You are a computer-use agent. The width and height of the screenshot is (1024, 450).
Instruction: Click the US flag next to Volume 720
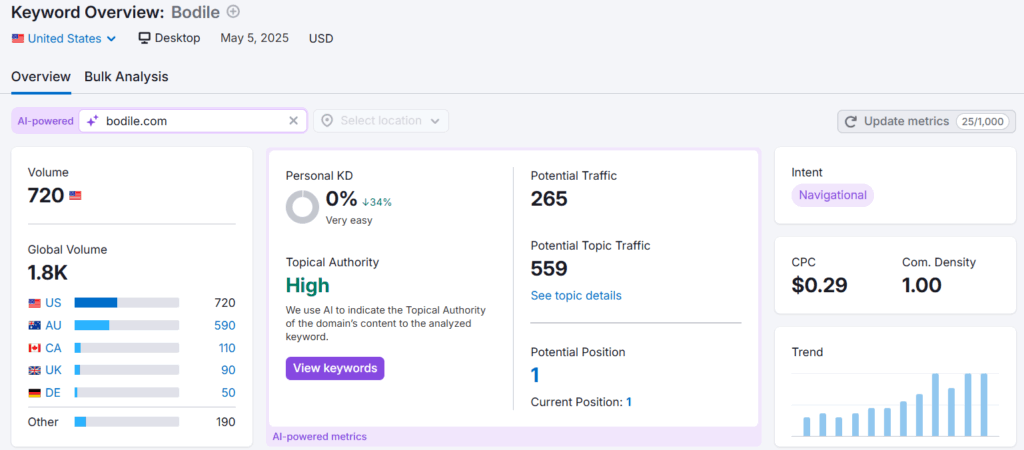point(75,195)
